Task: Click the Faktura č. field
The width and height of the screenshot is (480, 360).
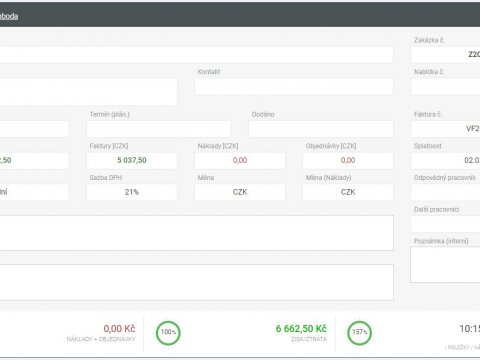Action: [x=446, y=129]
